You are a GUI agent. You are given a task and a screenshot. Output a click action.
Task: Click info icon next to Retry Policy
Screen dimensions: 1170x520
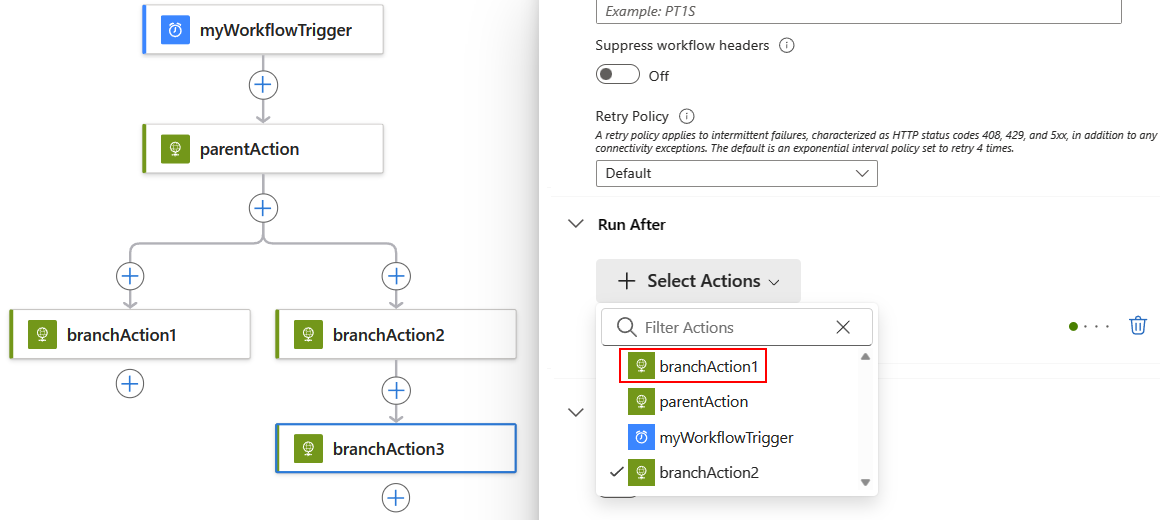pyautogui.click(x=686, y=116)
